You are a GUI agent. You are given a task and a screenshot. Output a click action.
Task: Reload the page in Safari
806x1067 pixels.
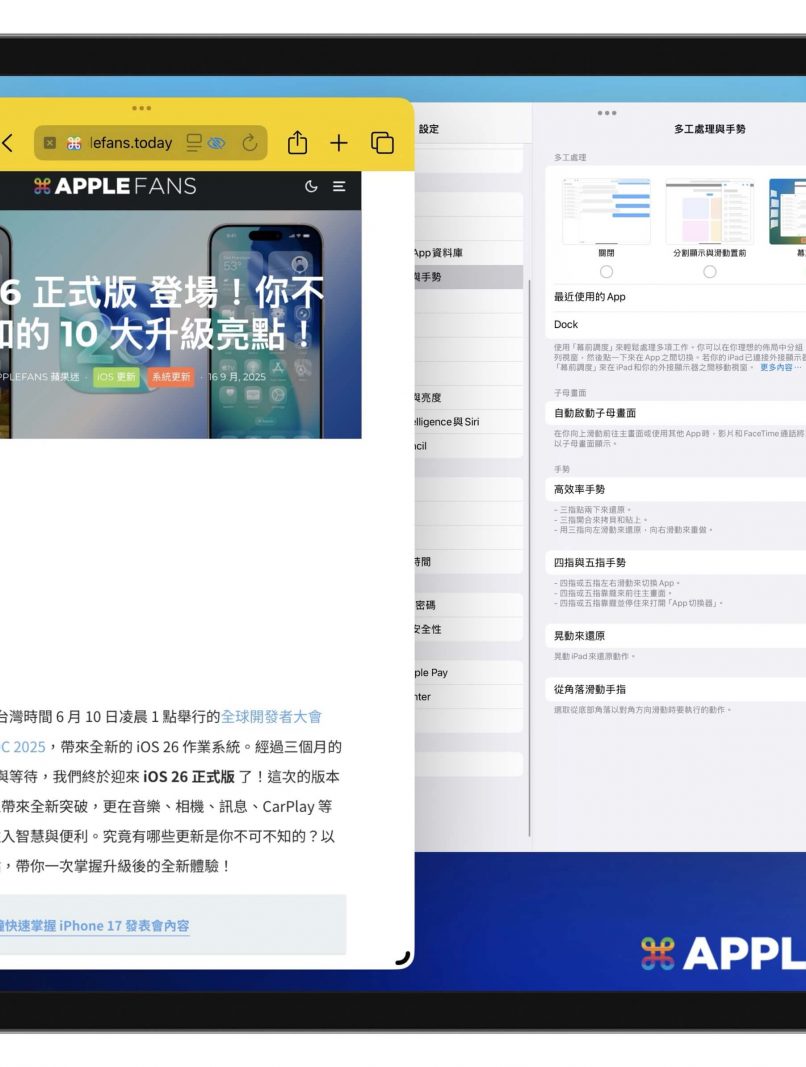tap(249, 143)
